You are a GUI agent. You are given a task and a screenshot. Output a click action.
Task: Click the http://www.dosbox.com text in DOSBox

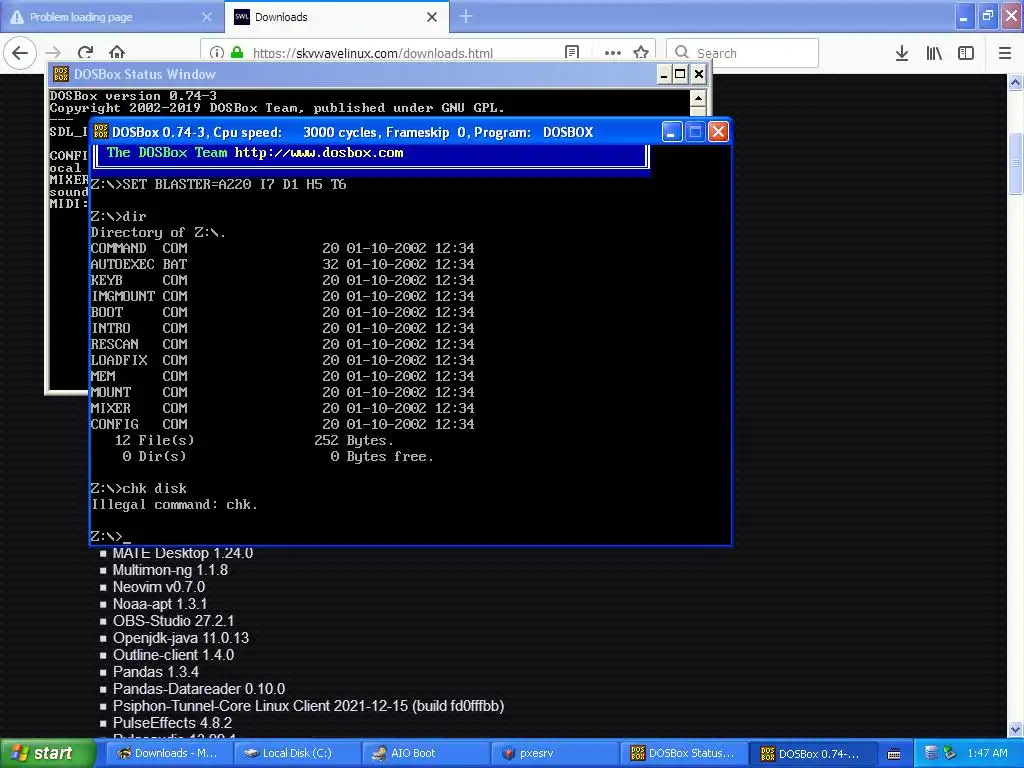(x=319, y=153)
